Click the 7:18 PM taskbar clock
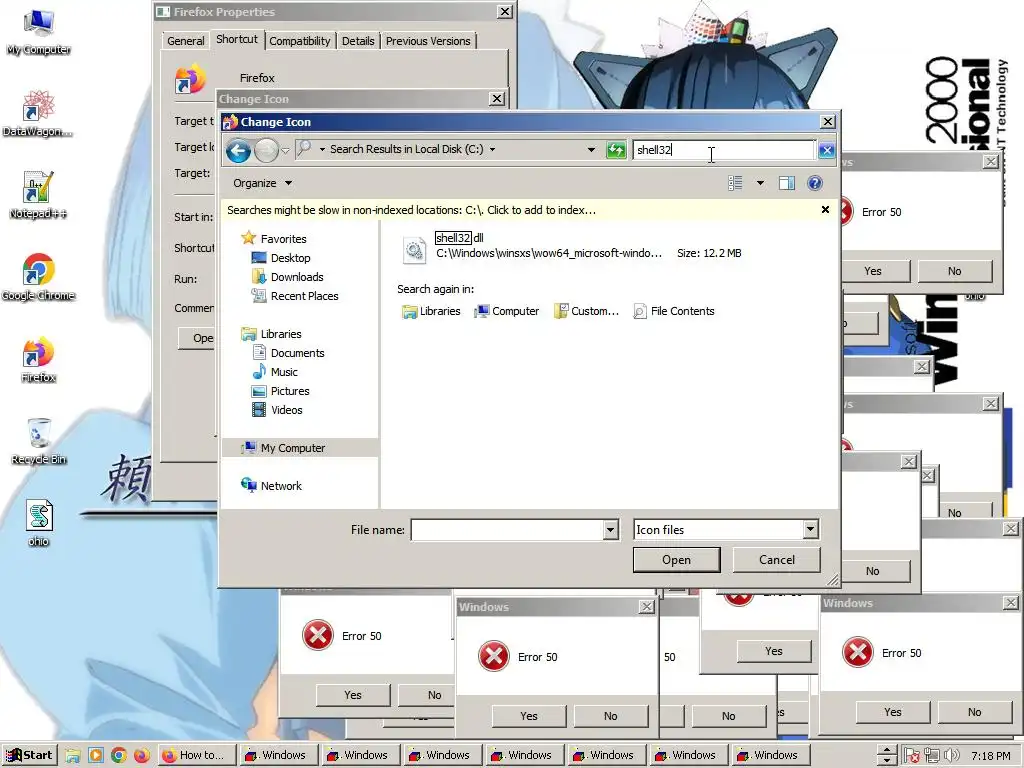The image size is (1024, 768). (x=991, y=756)
